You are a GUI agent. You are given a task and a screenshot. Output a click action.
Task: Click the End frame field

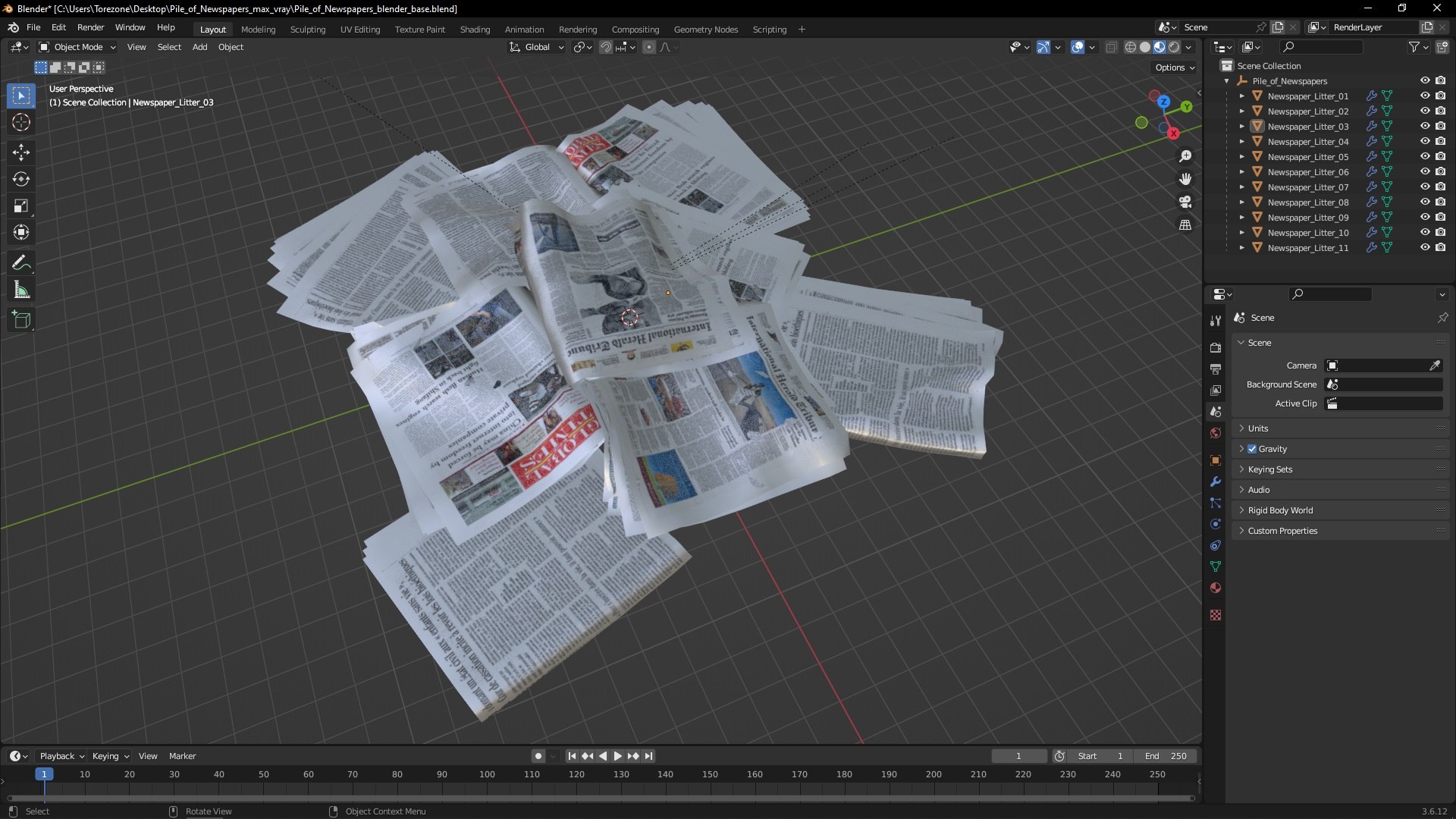click(x=1166, y=756)
